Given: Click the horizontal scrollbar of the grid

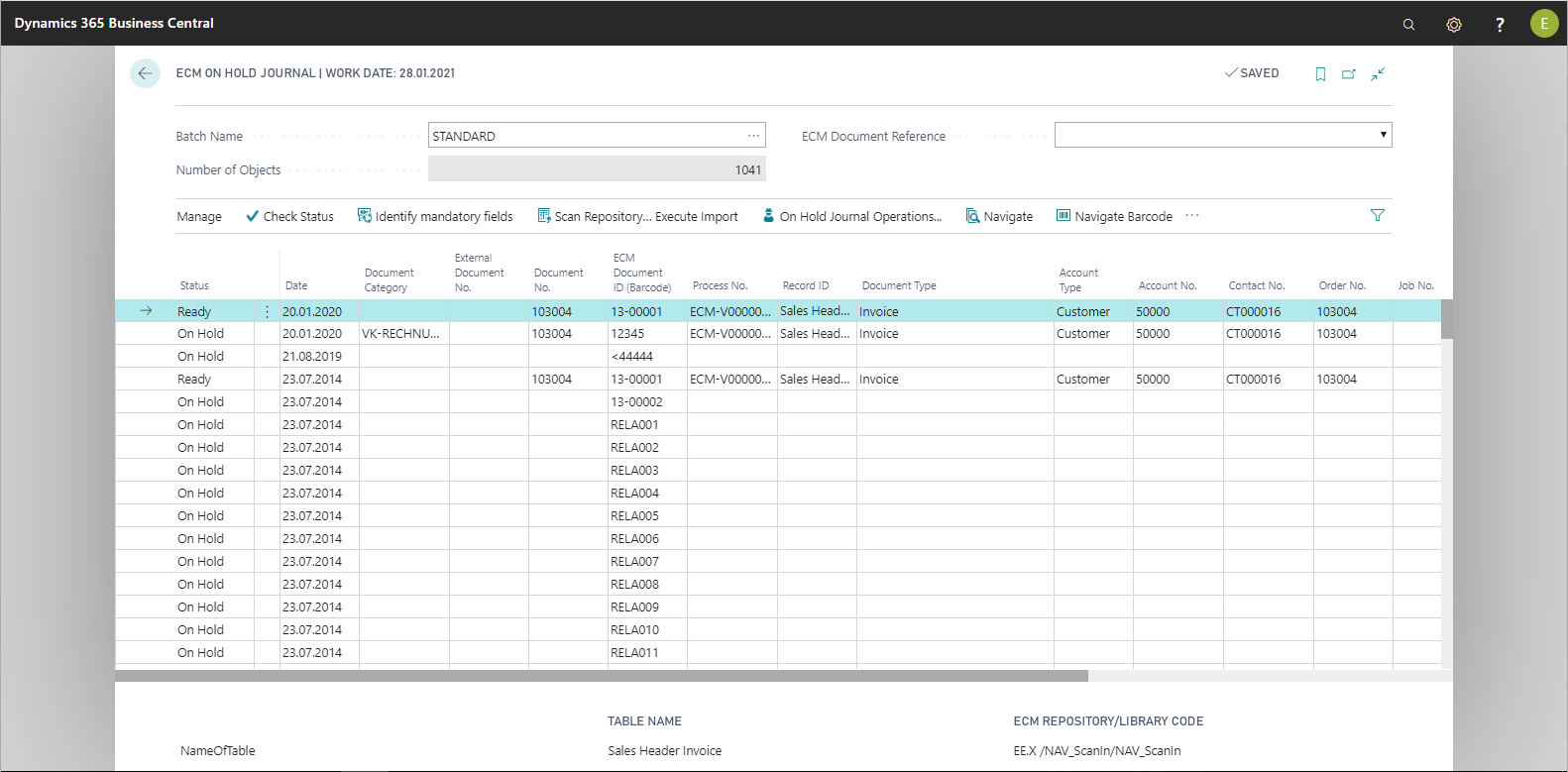Looking at the screenshot, I should click(601, 676).
